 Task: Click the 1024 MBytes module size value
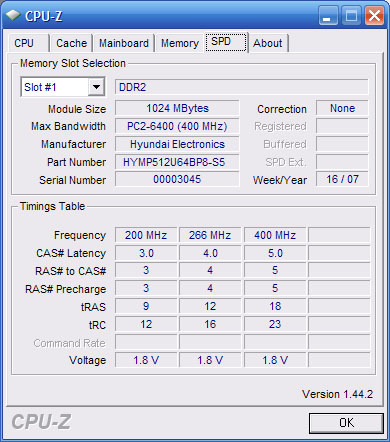[x=177, y=108]
